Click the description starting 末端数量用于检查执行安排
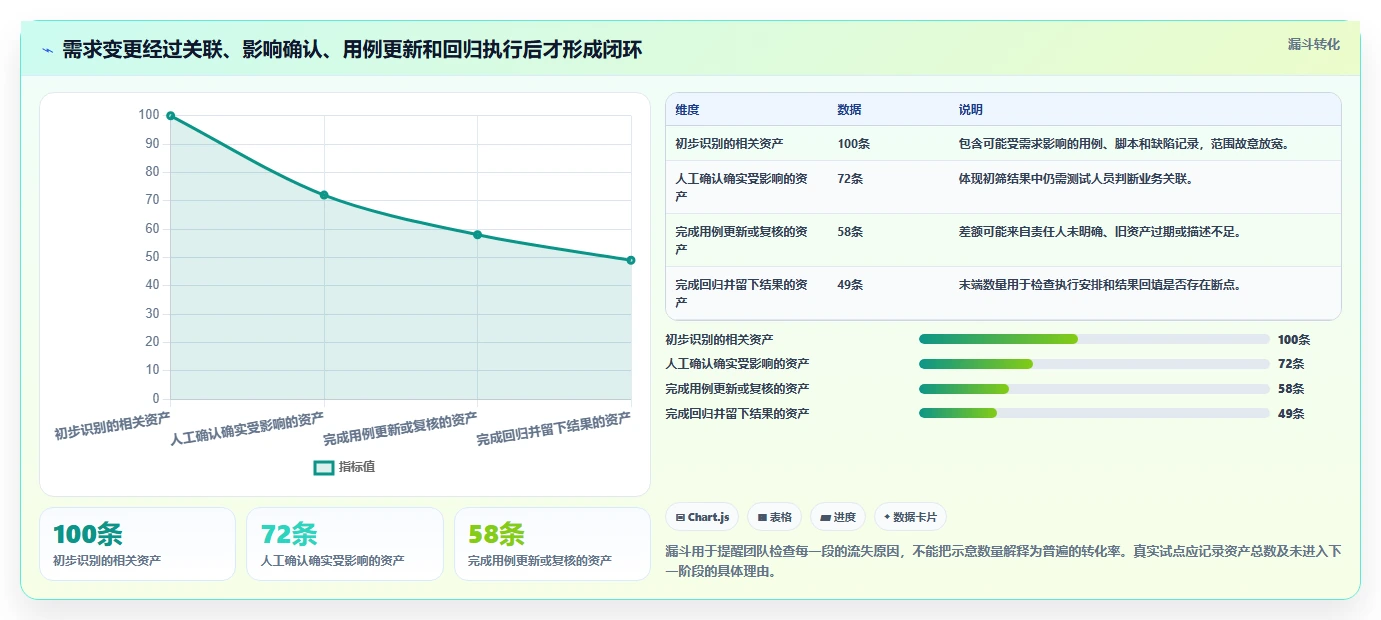This screenshot has width=1381, height=620. coord(1099,285)
